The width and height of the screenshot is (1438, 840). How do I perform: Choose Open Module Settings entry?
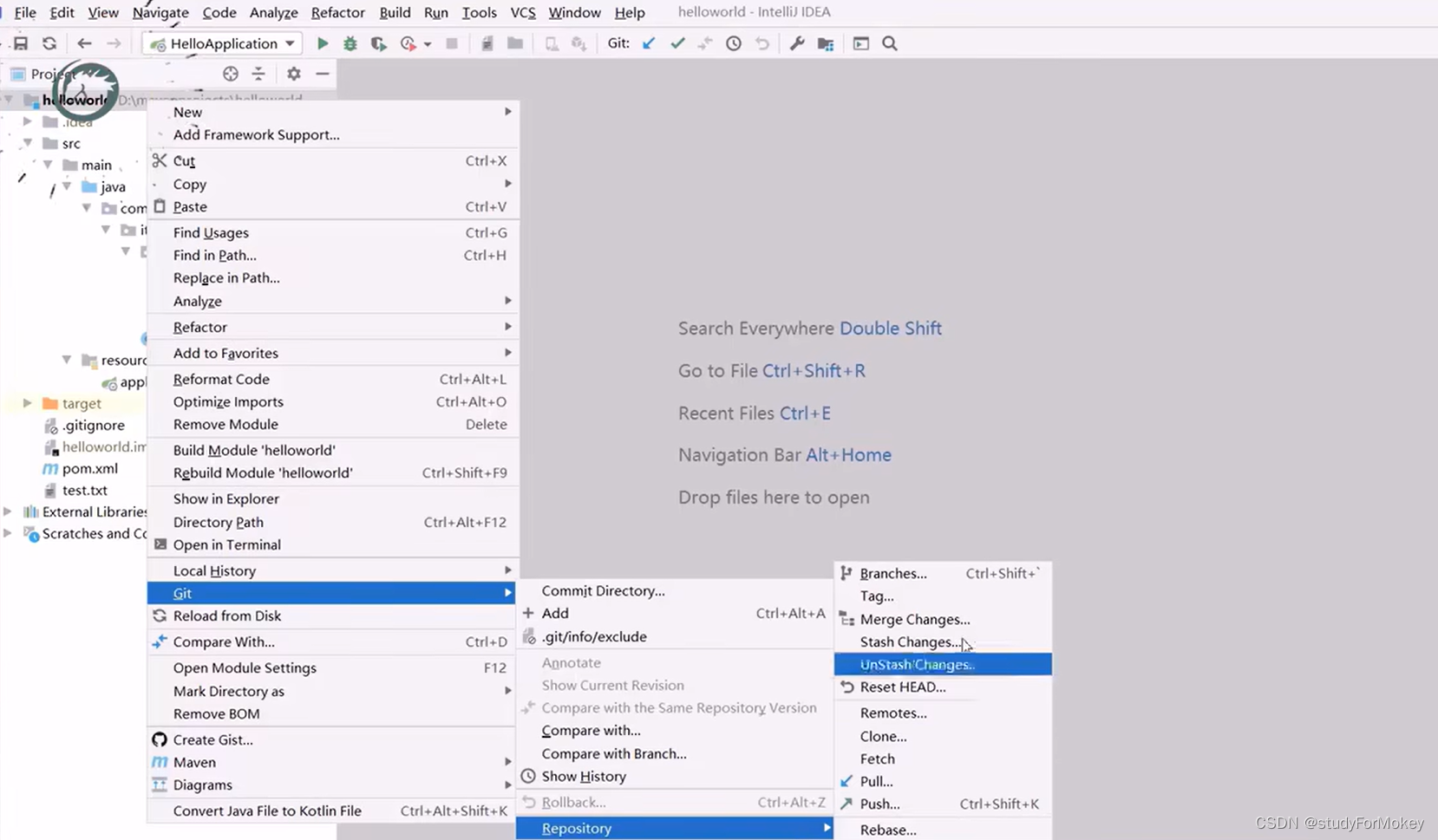point(333,667)
